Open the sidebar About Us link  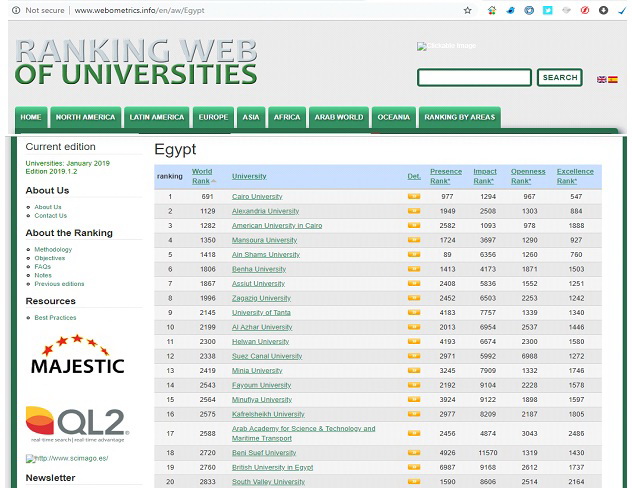(48, 207)
